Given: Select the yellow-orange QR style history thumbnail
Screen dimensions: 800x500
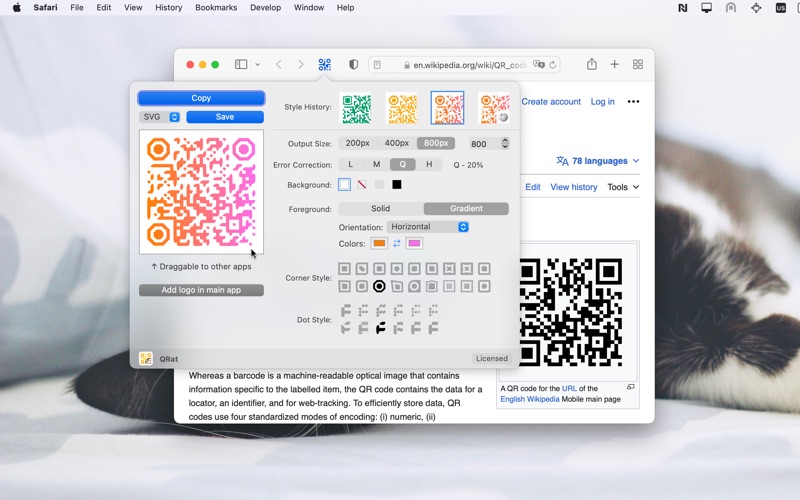Looking at the screenshot, I should (402, 108).
